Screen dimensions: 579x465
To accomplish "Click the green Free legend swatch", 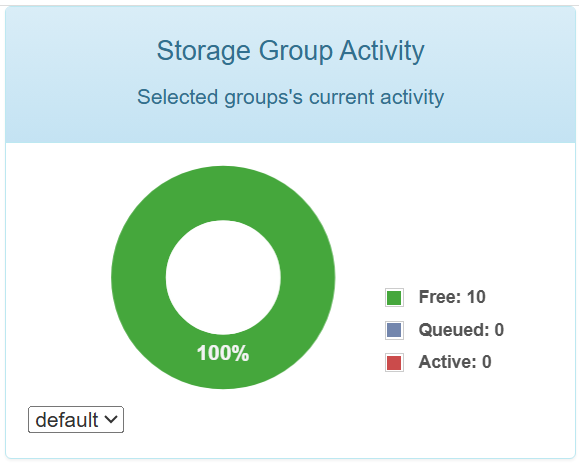I will 394,298.
